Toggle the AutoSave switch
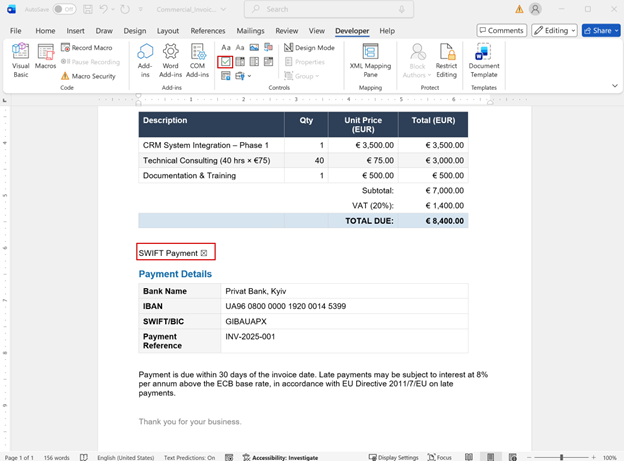Viewport: 624px width, 461px height. 64,9
